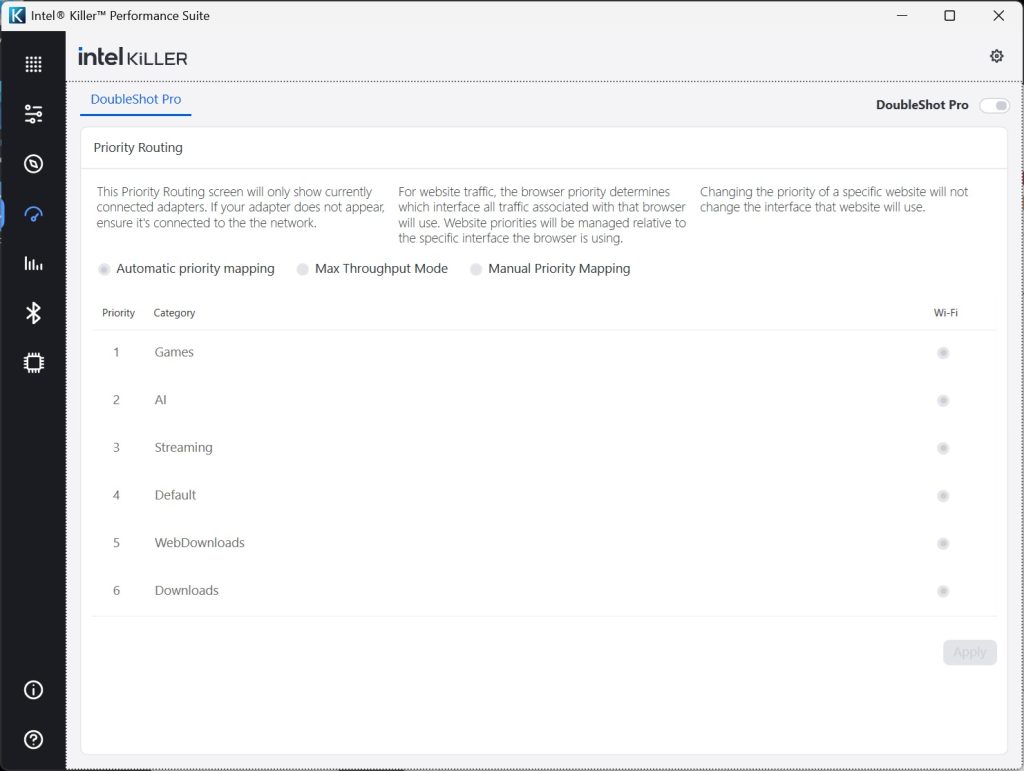1024x771 pixels.
Task: Open the dashboard grid icon in sidebar
Action: (x=33, y=64)
